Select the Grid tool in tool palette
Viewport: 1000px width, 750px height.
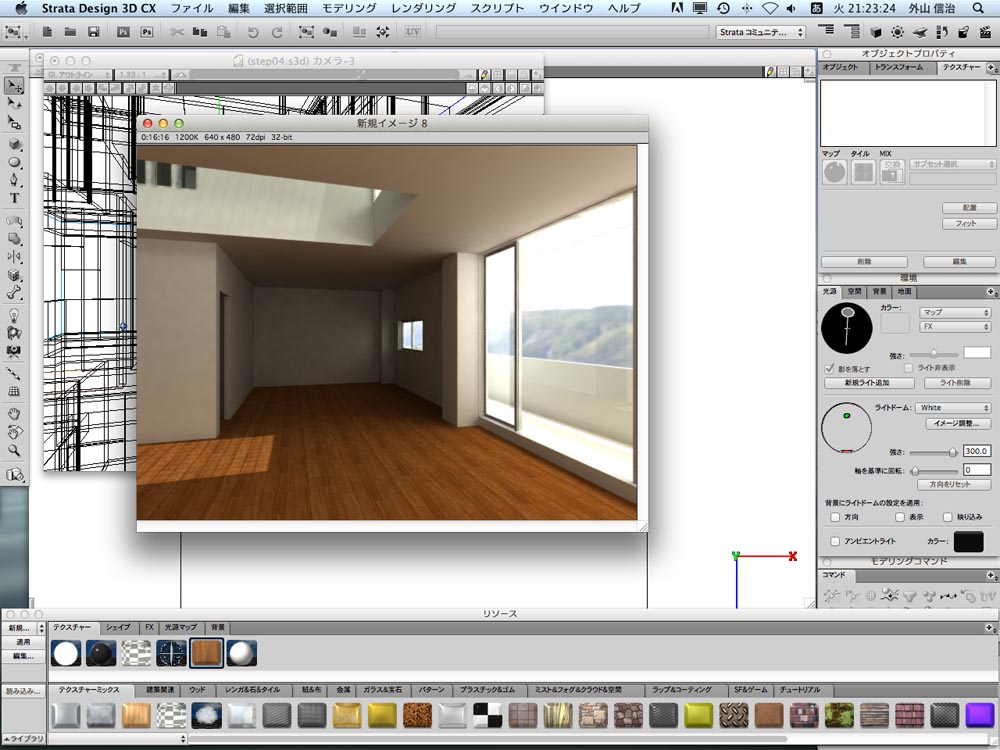click(x=14, y=392)
